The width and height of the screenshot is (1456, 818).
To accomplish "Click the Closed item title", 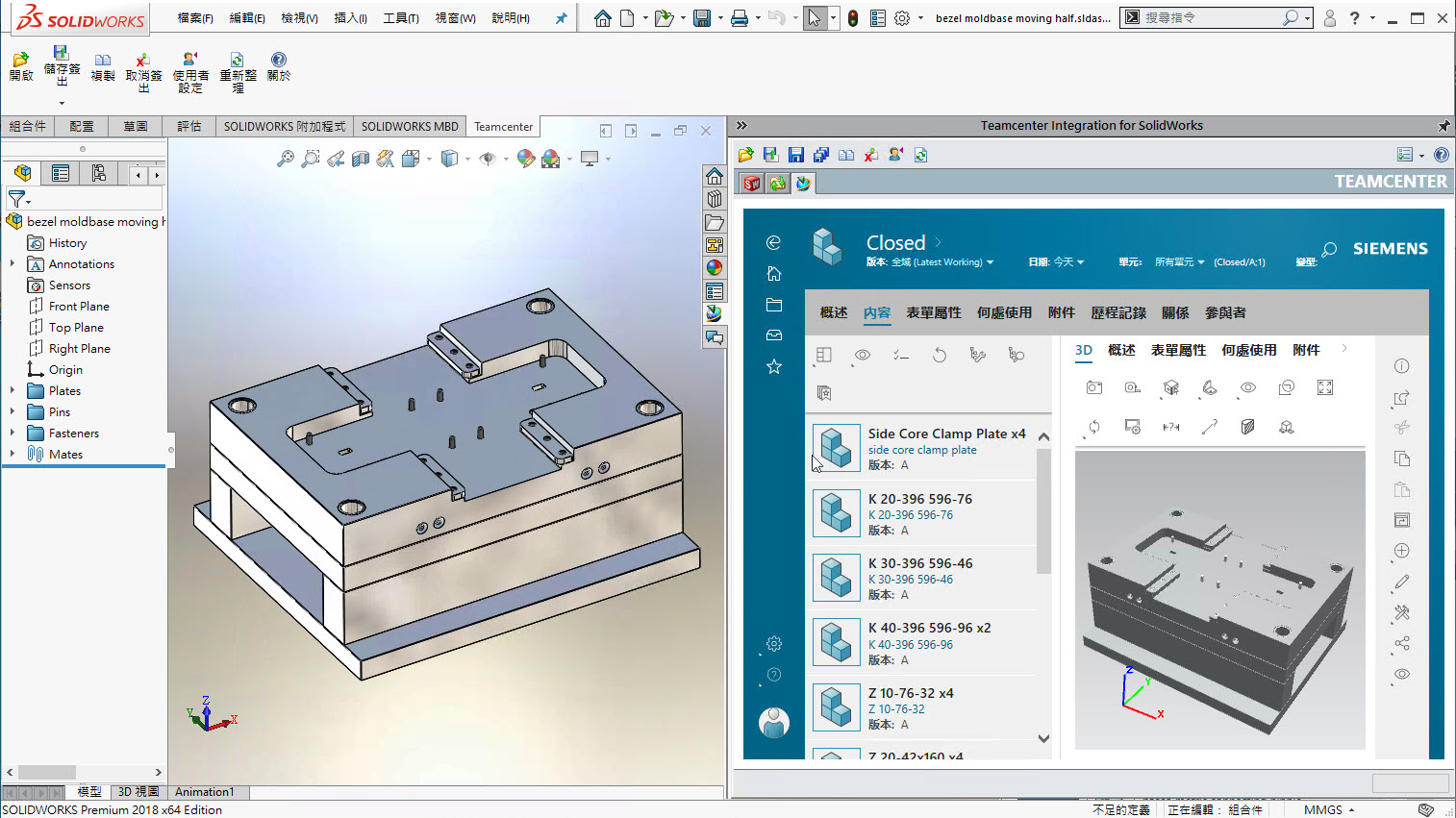I will (895, 243).
